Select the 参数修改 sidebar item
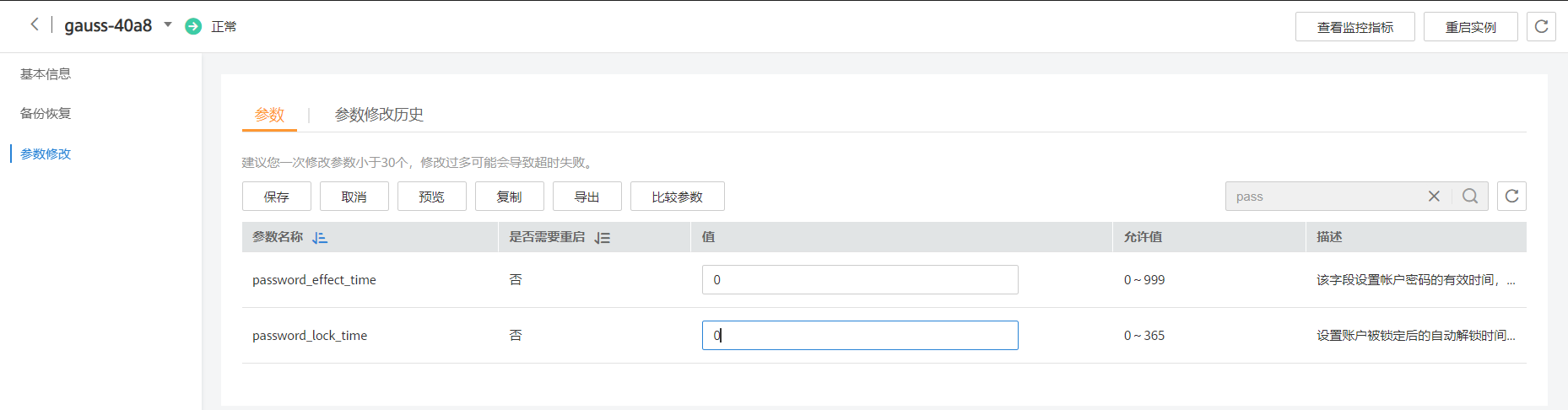 [46, 154]
